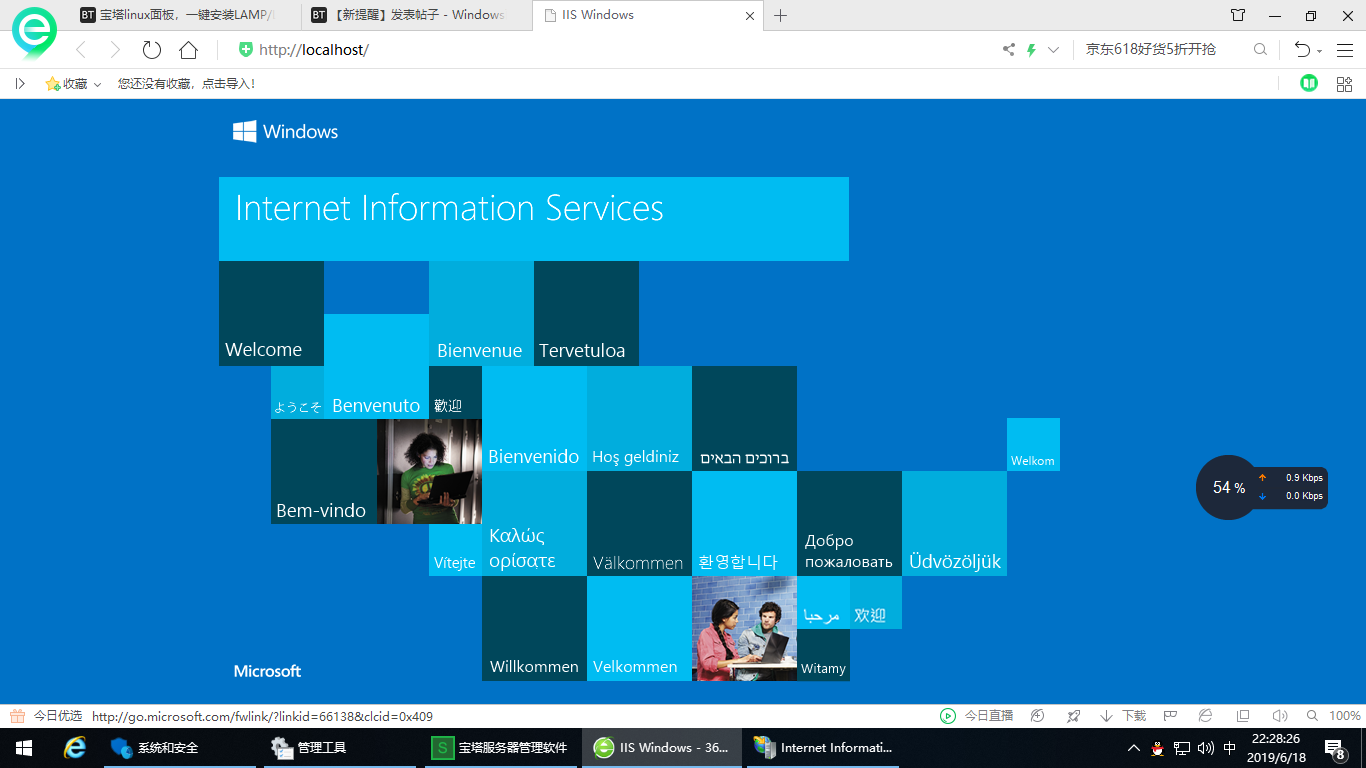Image resolution: width=1366 pixels, height=768 pixels.
Task: Click the Tervetuloa tile
Action: coord(586,313)
